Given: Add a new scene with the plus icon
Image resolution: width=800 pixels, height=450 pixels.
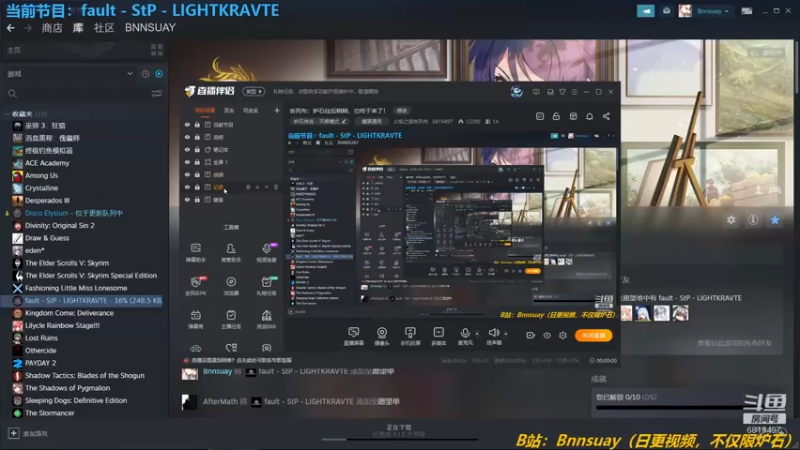Looking at the screenshot, I should point(277,110).
